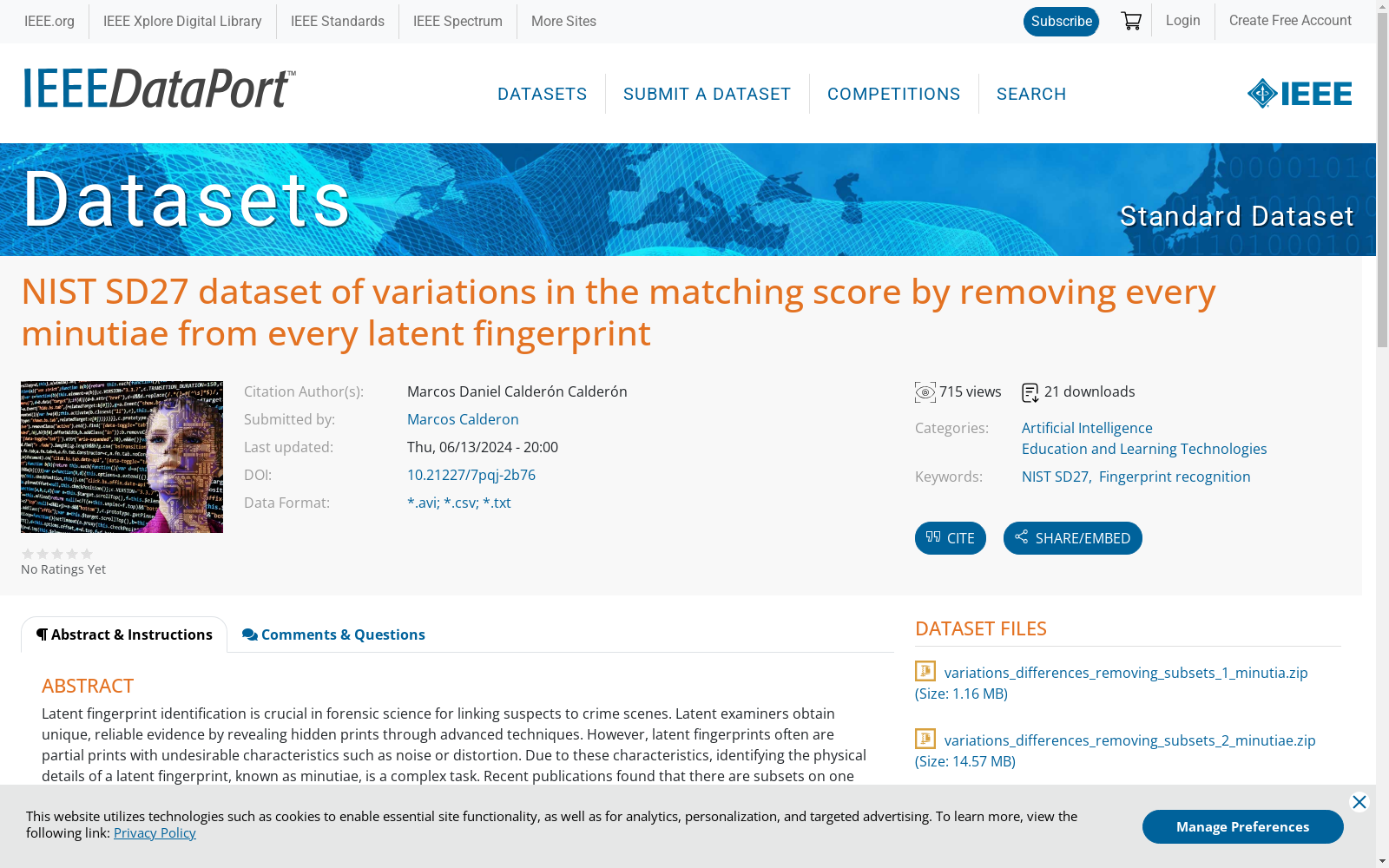Click the eye views icon

click(925, 392)
